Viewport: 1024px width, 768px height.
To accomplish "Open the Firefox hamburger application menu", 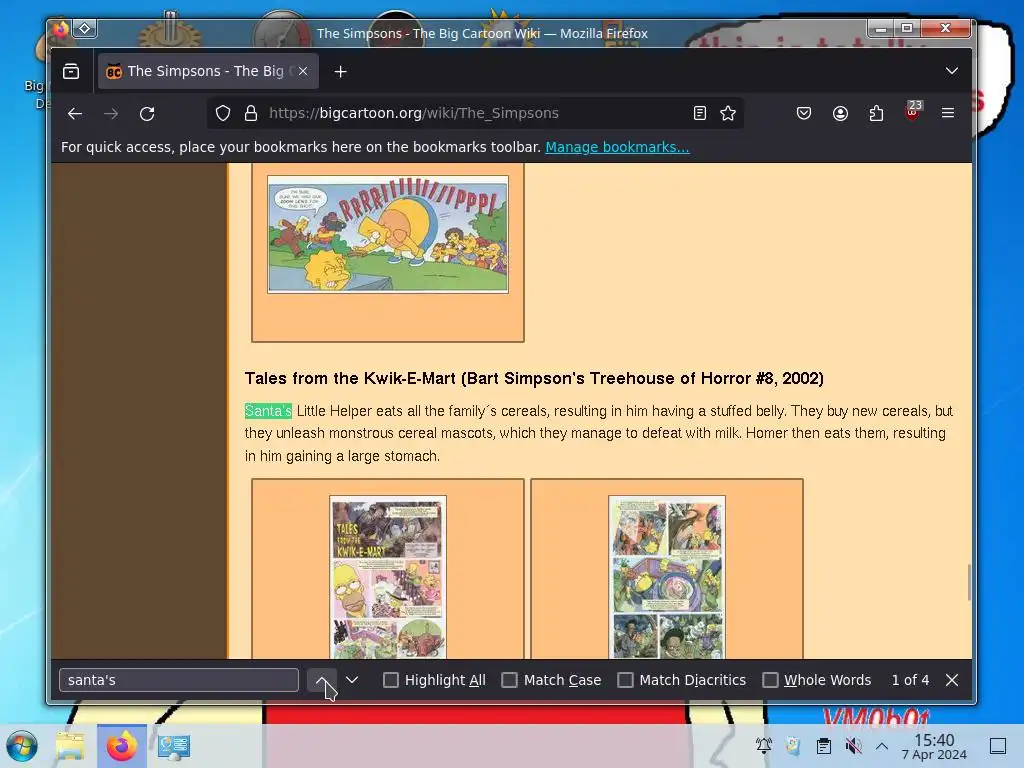I will point(948,114).
